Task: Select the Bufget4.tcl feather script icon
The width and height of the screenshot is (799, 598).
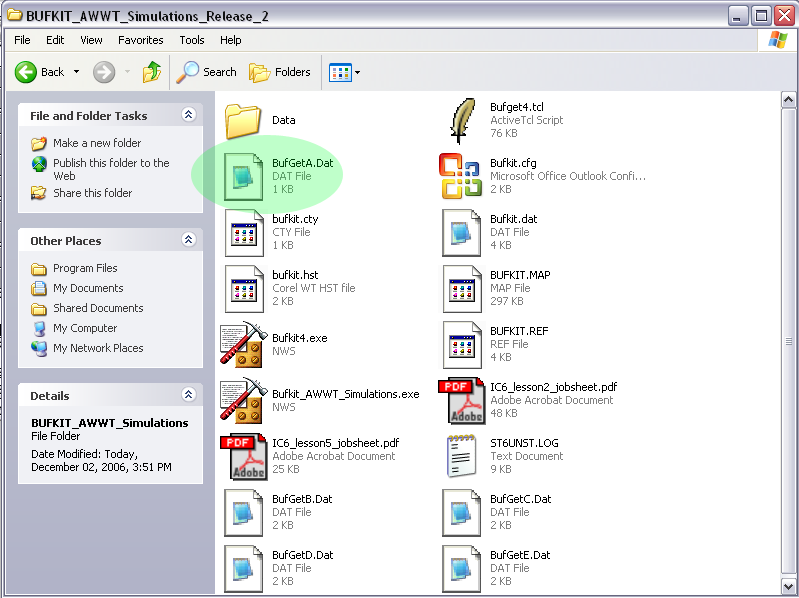Action: [x=461, y=120]
